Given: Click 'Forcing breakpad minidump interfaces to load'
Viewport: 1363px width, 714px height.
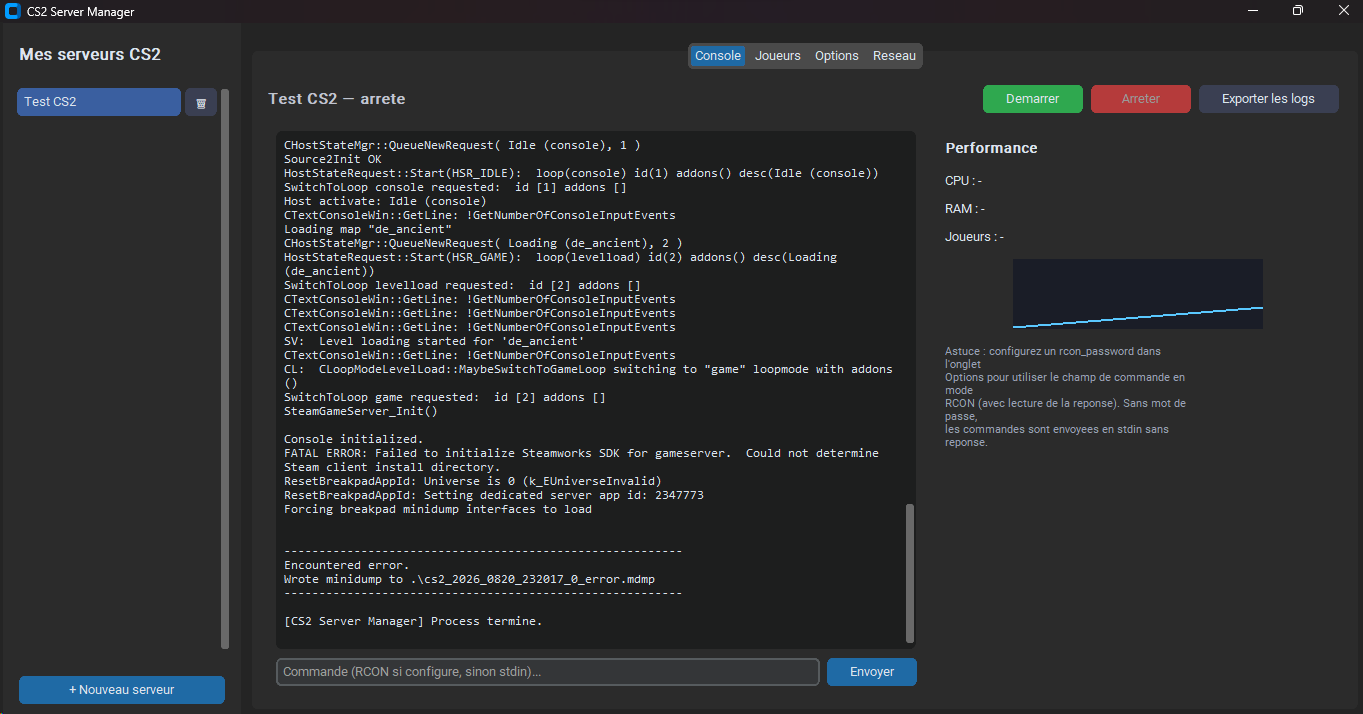Looking at the screenshot, I should [x=438, y=509].
